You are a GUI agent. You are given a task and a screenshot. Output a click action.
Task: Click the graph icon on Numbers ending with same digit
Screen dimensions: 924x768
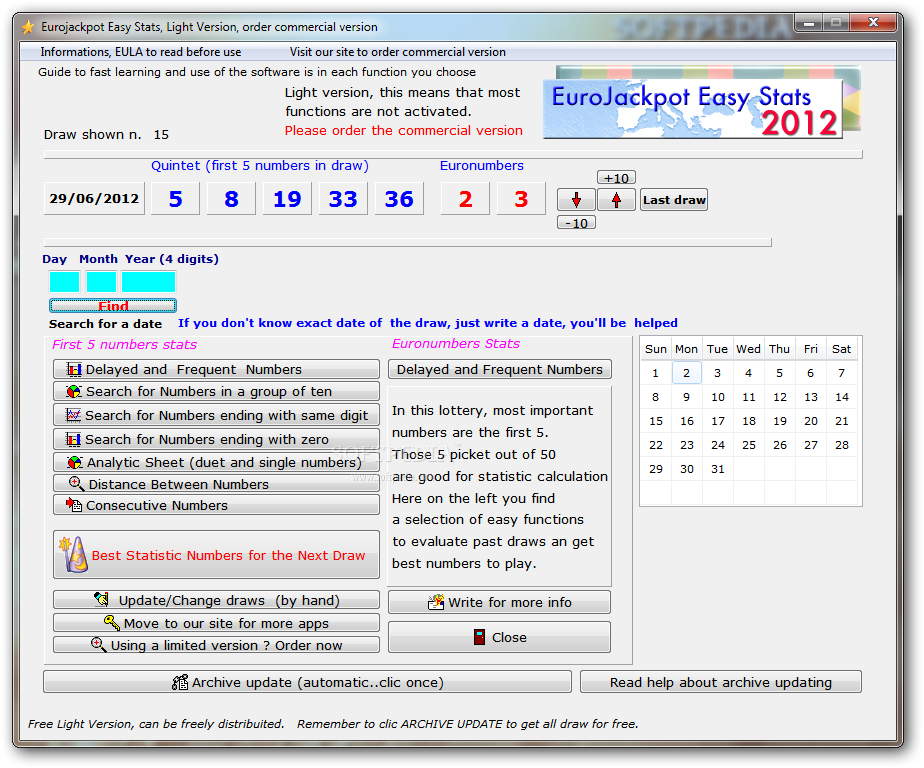[x=73, y=416]
